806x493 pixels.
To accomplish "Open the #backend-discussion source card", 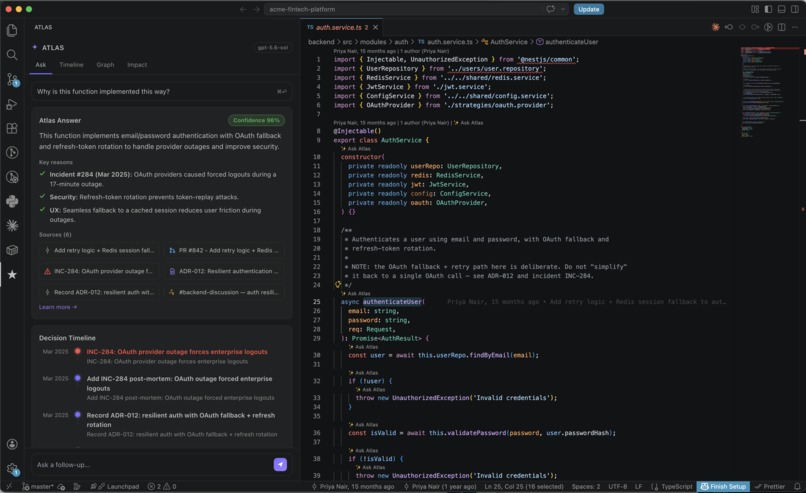I will click(x=224, y=292).
